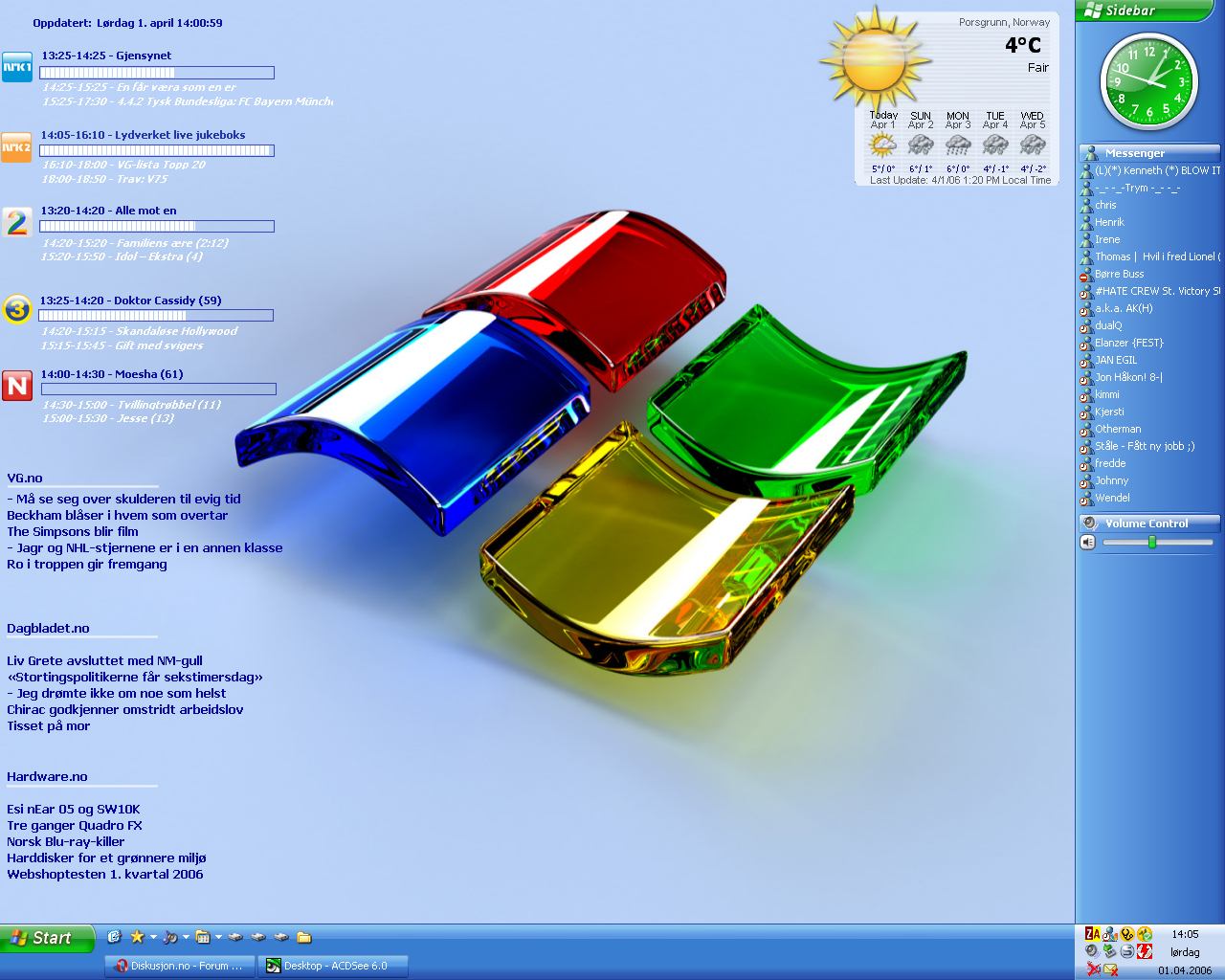
Task: Open the blue note quick launch icon
Action: pyautogui.click(x=114, y=937)
